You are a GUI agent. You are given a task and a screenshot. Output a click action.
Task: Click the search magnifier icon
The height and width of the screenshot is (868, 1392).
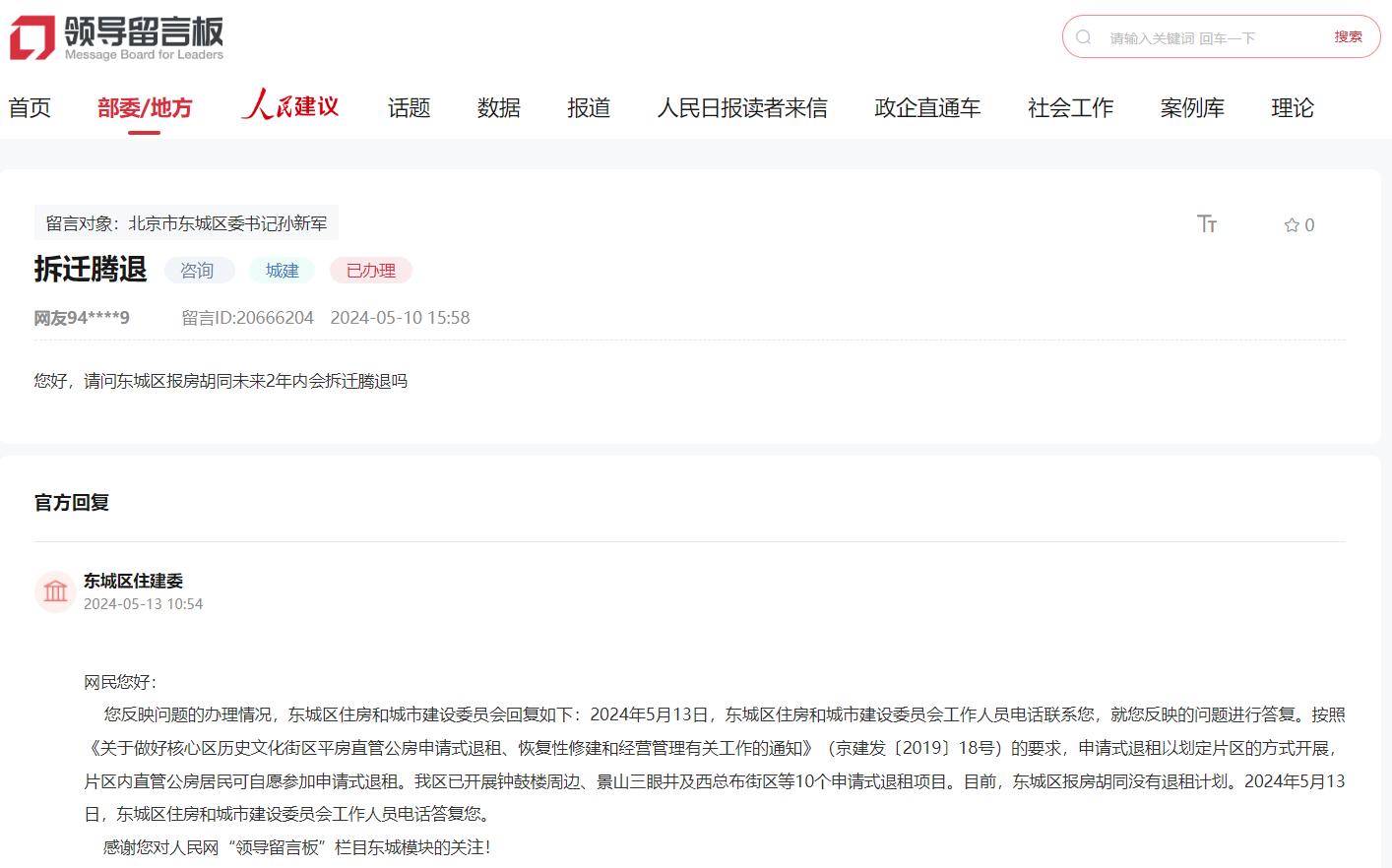tap(1084, 37)
